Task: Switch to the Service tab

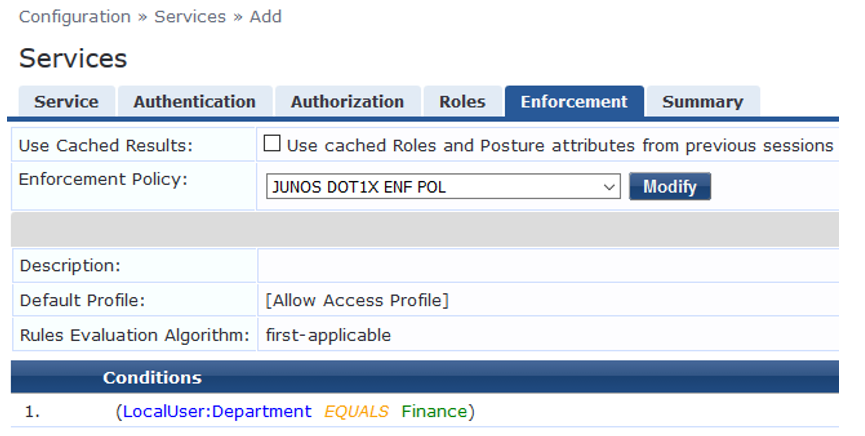Action: (x=66, y=102)
